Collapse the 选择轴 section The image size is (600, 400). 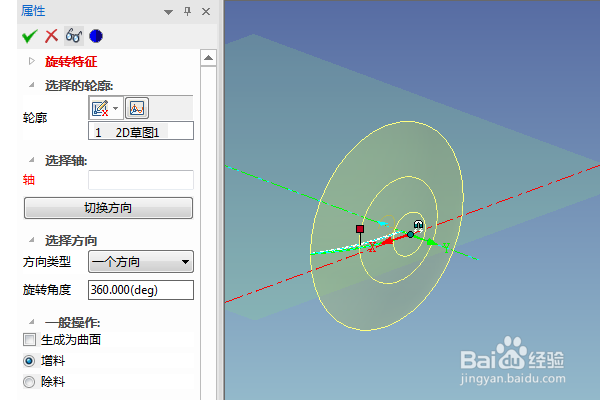click(x=32, y=160)
